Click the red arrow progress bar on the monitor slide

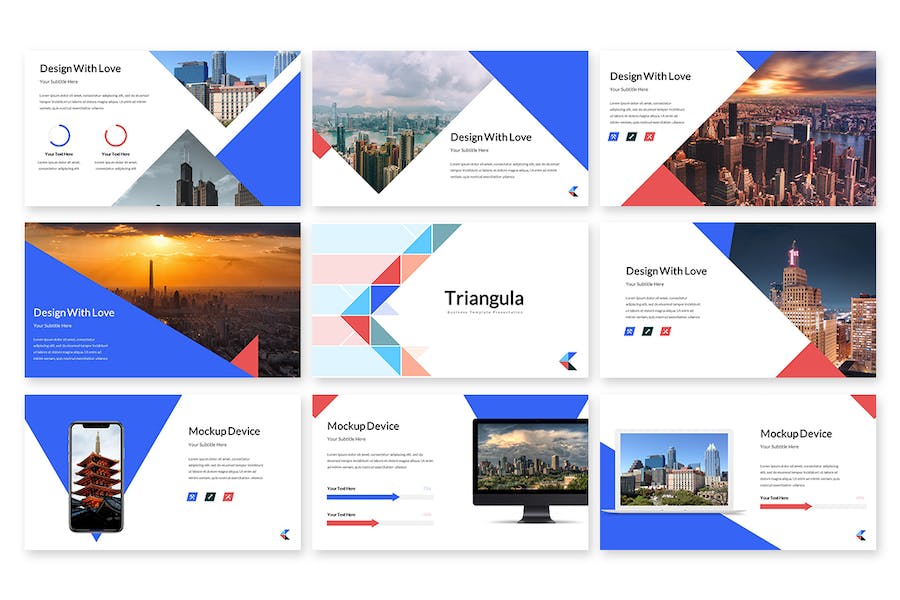click(x=353, y=522)
